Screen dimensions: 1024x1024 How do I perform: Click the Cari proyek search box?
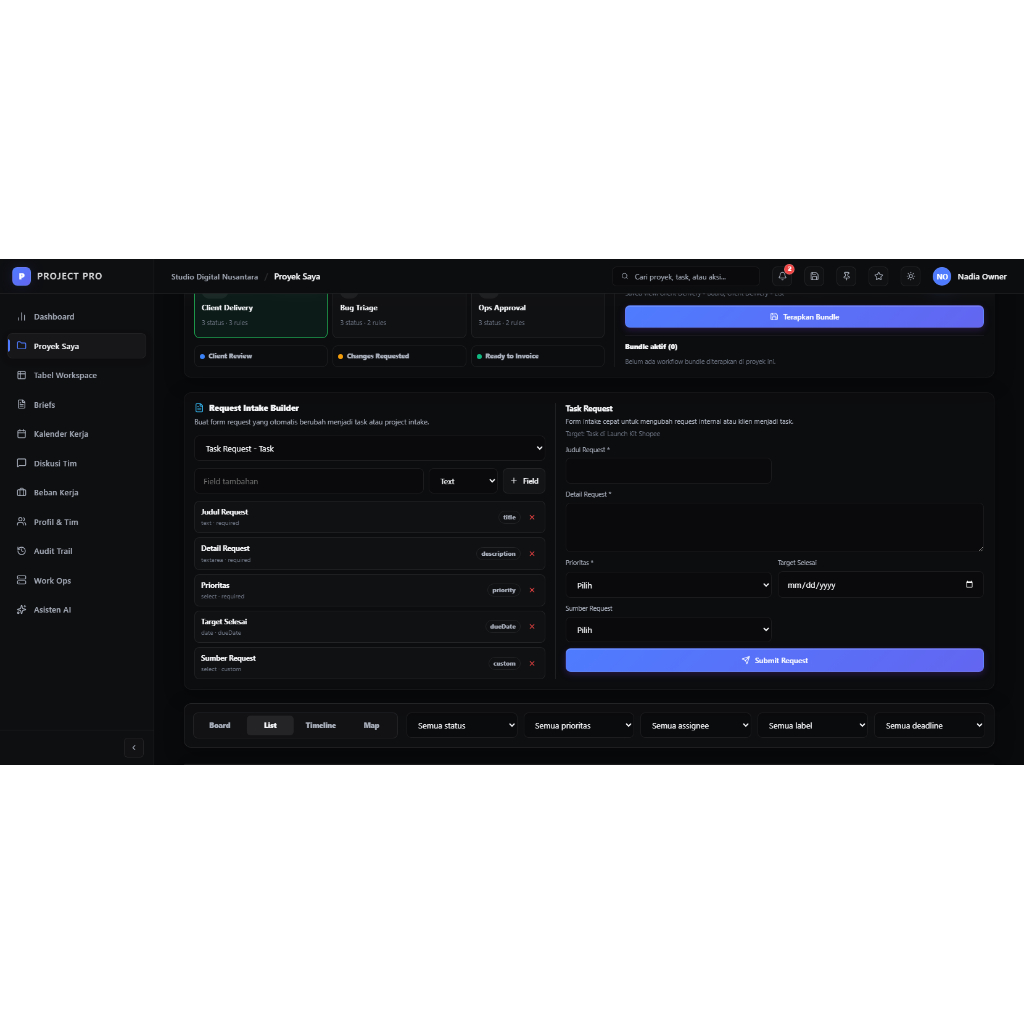pos(686,276)
